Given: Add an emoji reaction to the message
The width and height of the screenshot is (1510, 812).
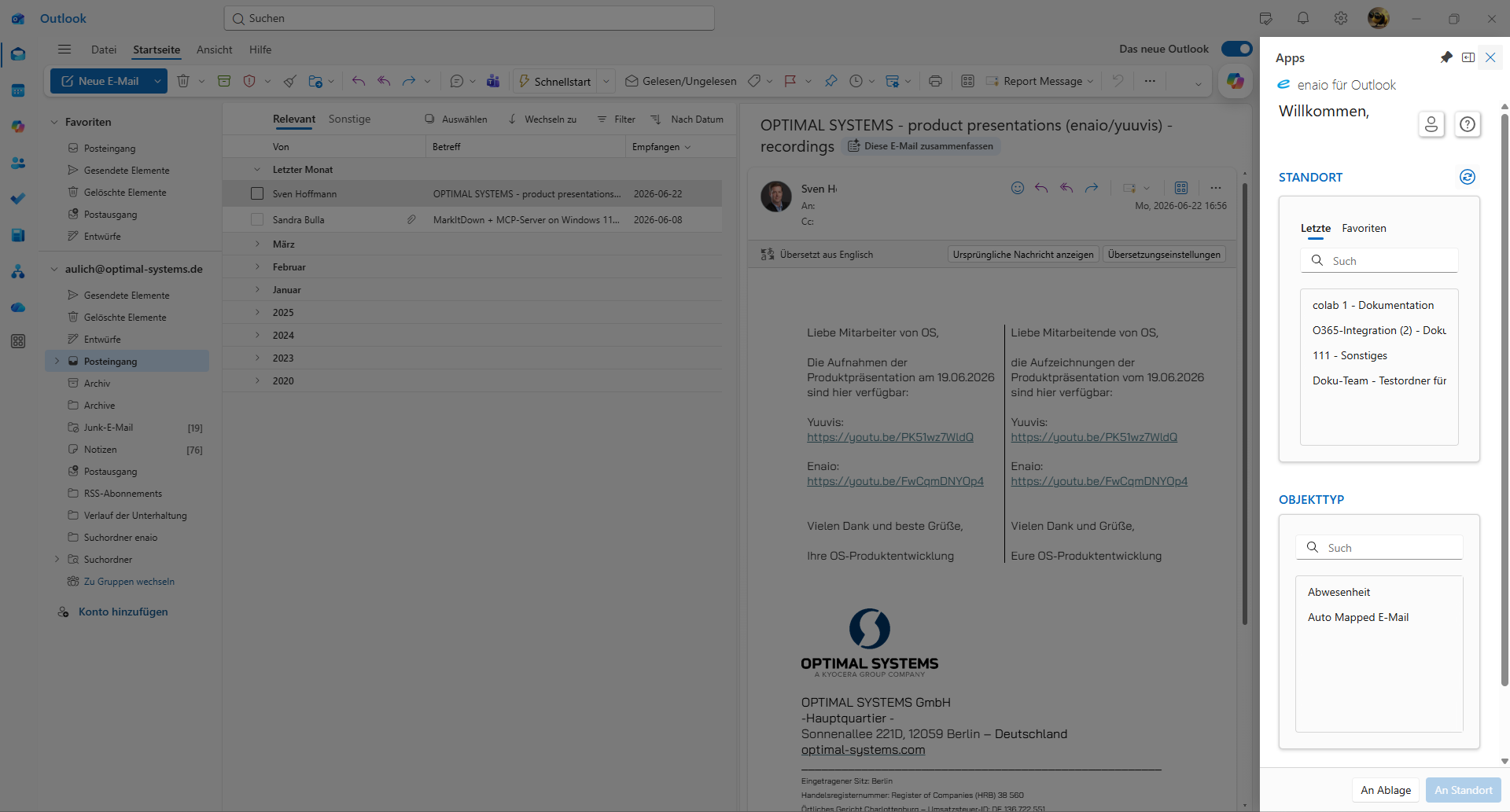Looking at the screenshot, I should coord(1018,188).
